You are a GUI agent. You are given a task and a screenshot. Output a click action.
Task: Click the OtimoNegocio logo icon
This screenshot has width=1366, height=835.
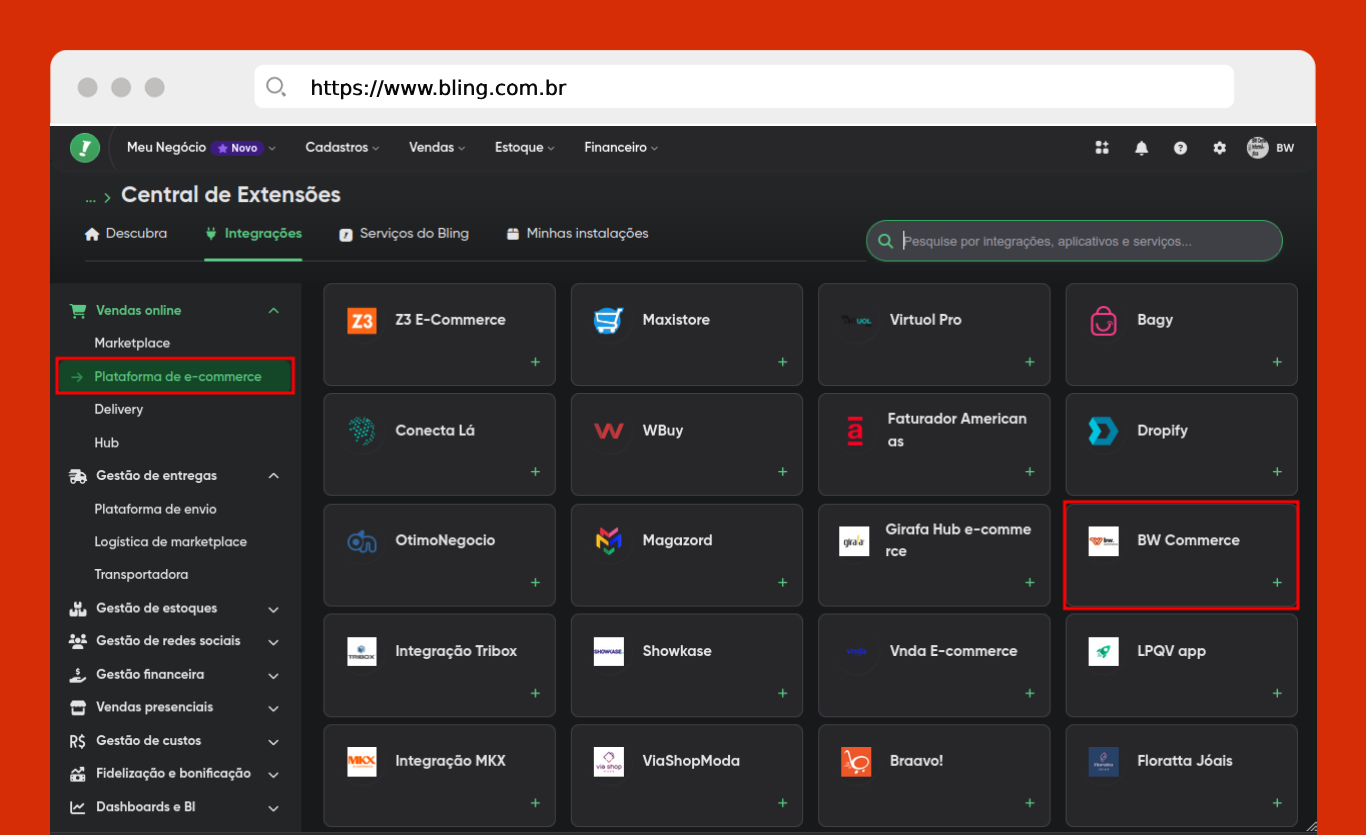point(362,541)
